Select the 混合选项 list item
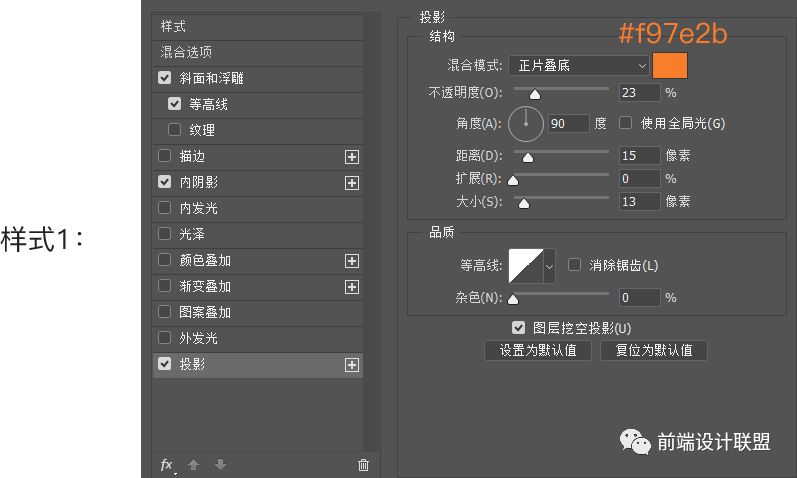The image size is (797, 478). (258, 52)
